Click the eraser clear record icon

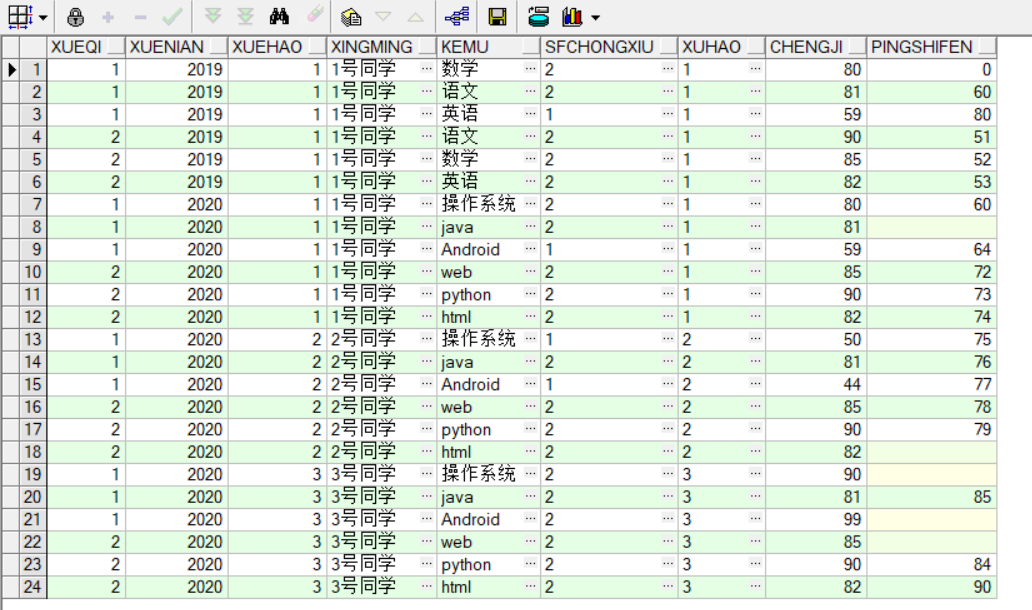tap(315, 15)
